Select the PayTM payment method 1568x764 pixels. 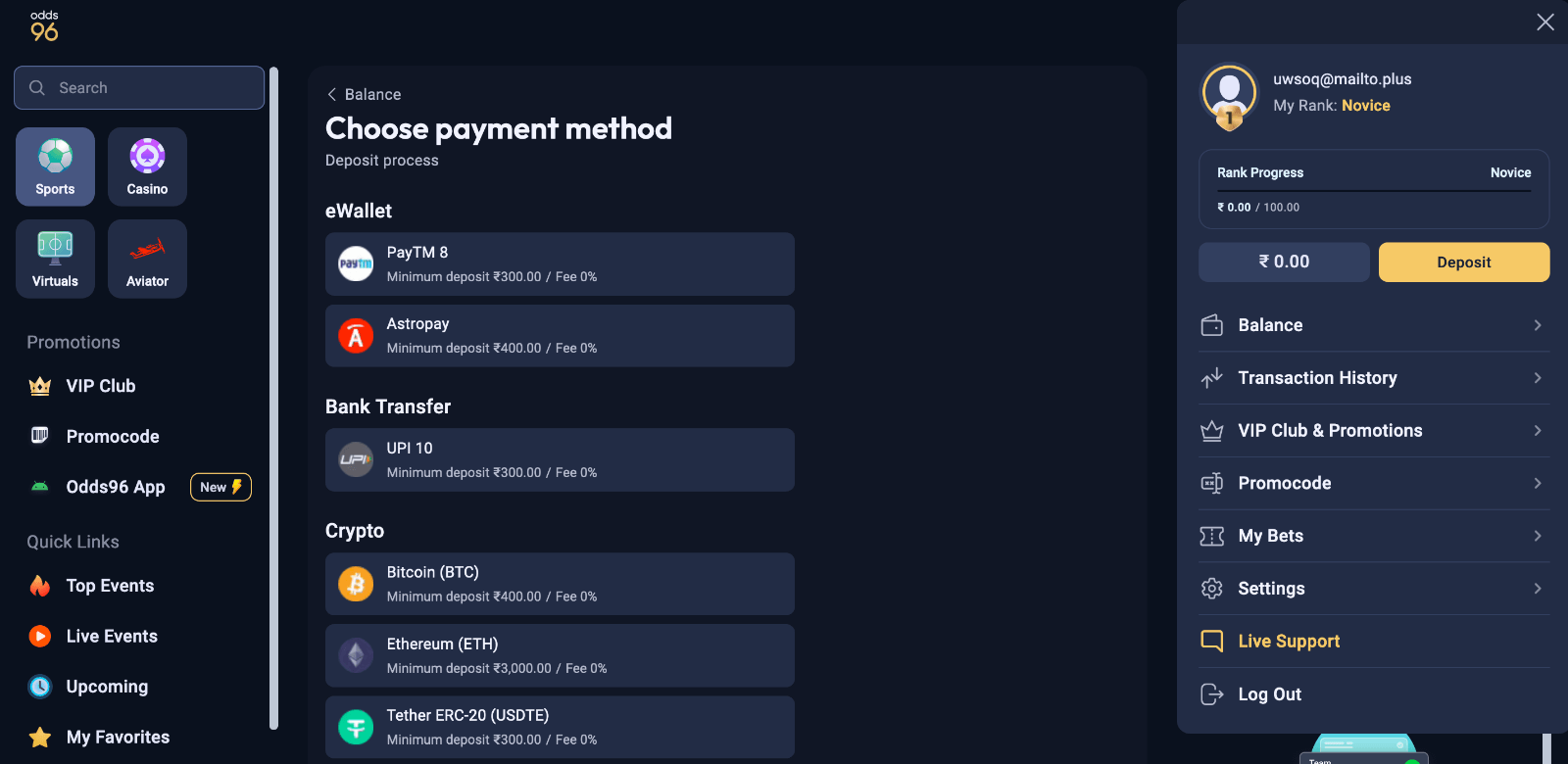559,263
